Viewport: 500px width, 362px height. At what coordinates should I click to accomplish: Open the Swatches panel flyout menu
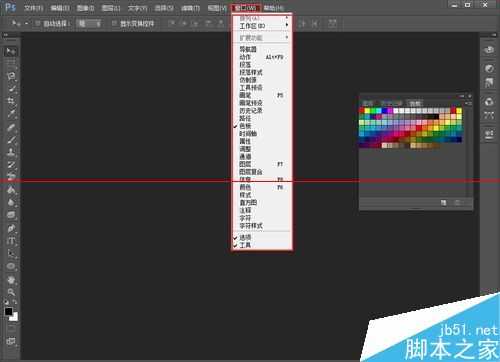tap(469, 103)
